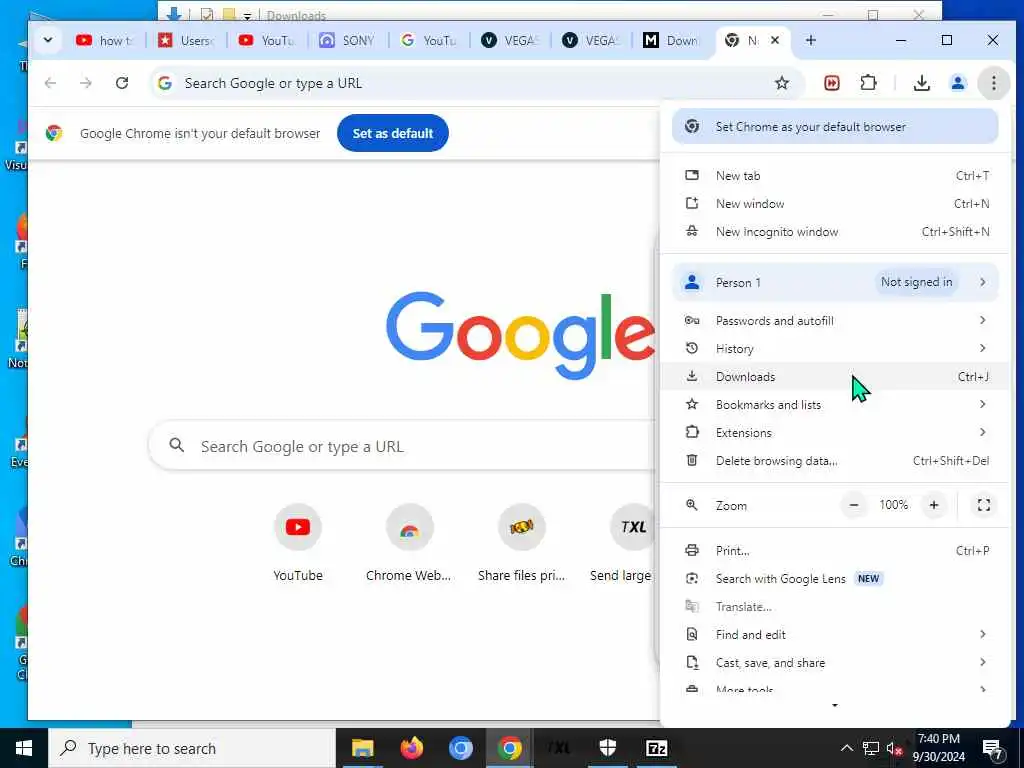Click the taskbar search box
Image resolution: width=1024 pixels, height=768 pixels.
[x=192, y=748]
